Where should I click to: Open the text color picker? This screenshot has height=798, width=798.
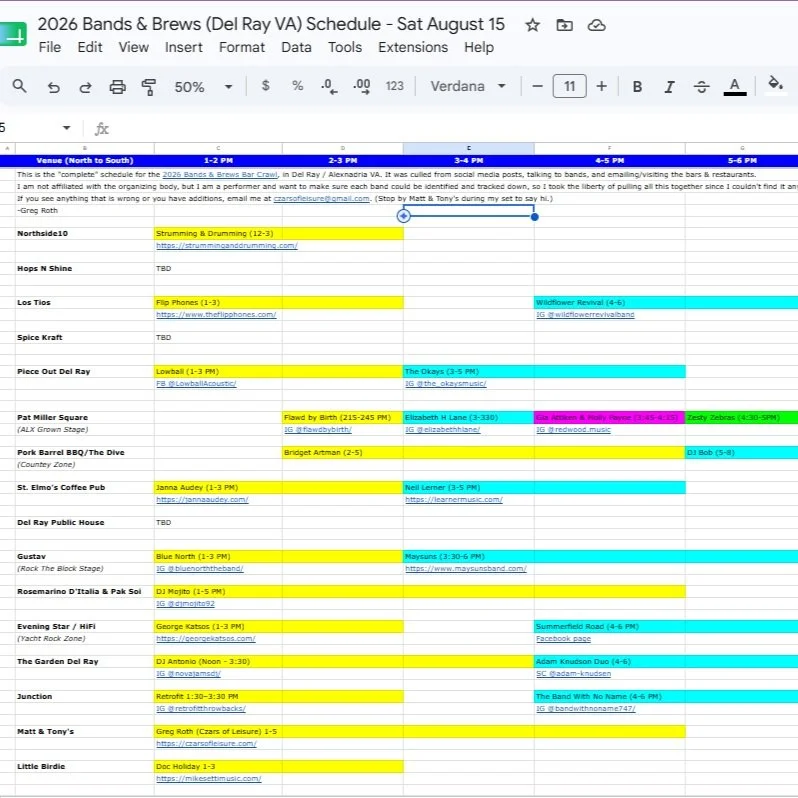tap(735, 87)
